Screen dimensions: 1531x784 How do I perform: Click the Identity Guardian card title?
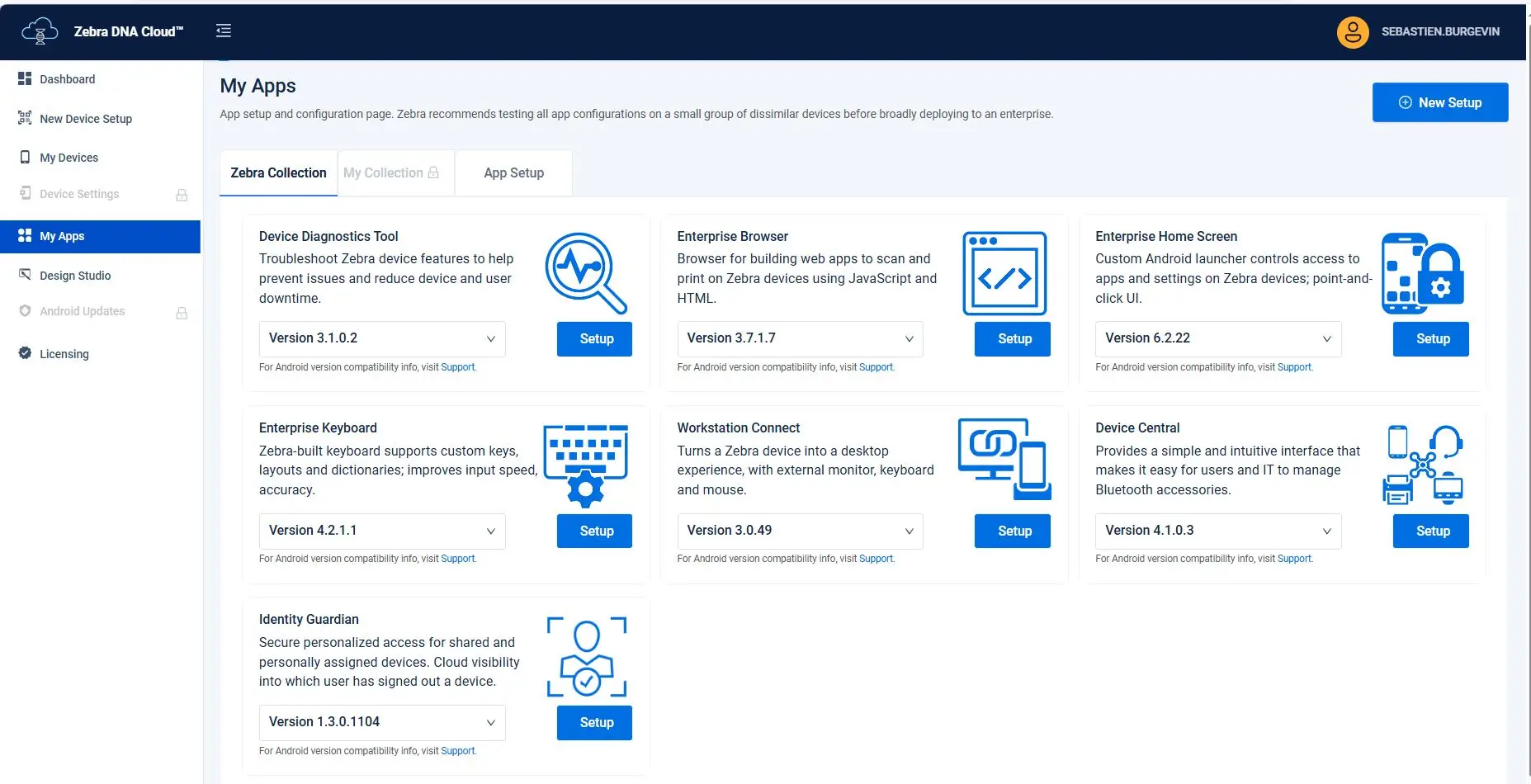tap(309, 619)
